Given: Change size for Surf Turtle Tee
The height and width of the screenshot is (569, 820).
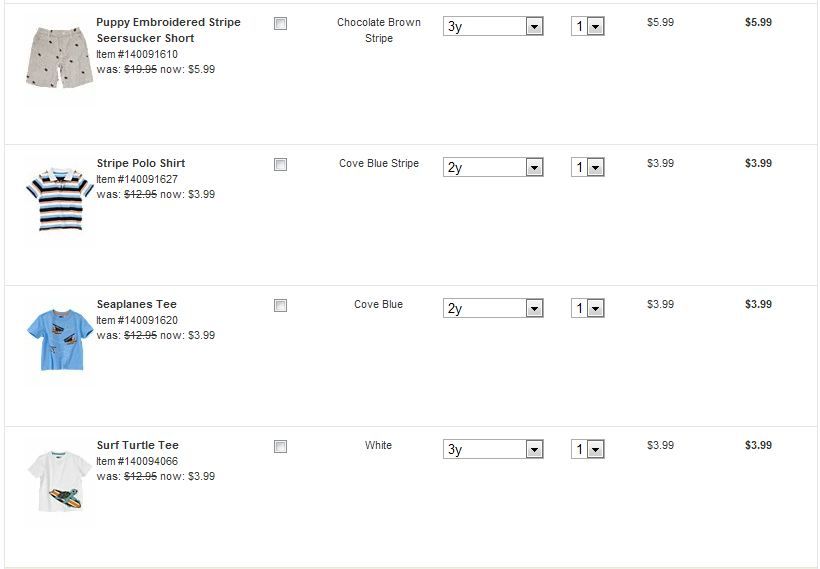Looking at the screenshot, I should coord(493,450).
